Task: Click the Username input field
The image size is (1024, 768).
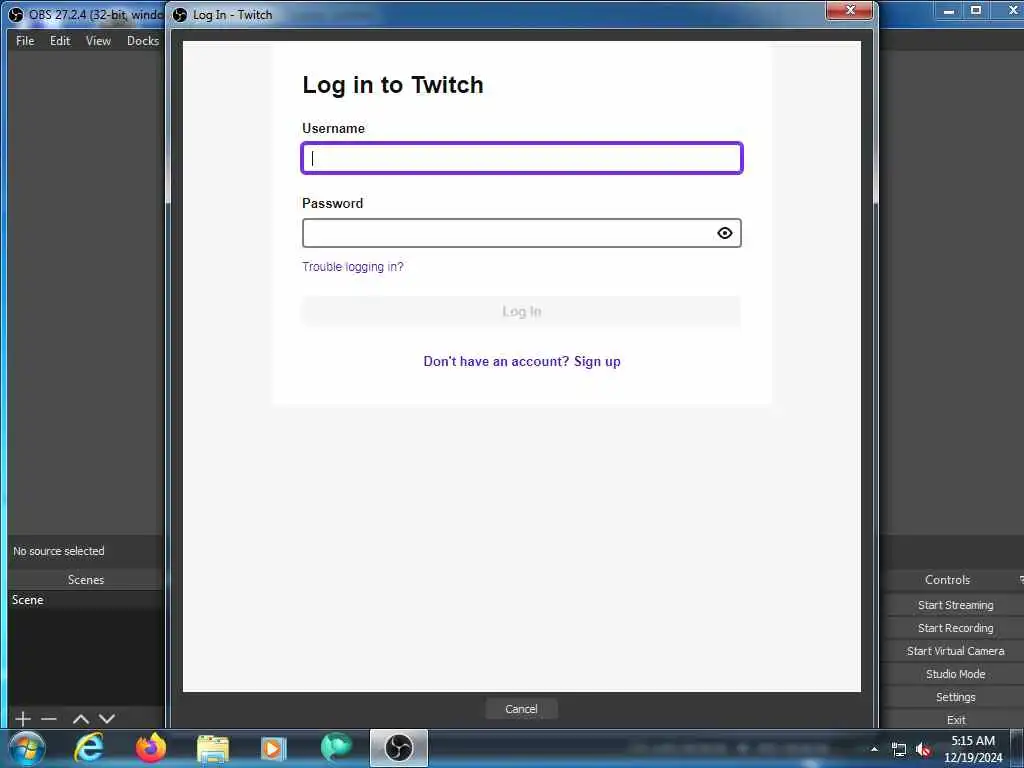Action: pyautogui.click(x=521, y=158)
